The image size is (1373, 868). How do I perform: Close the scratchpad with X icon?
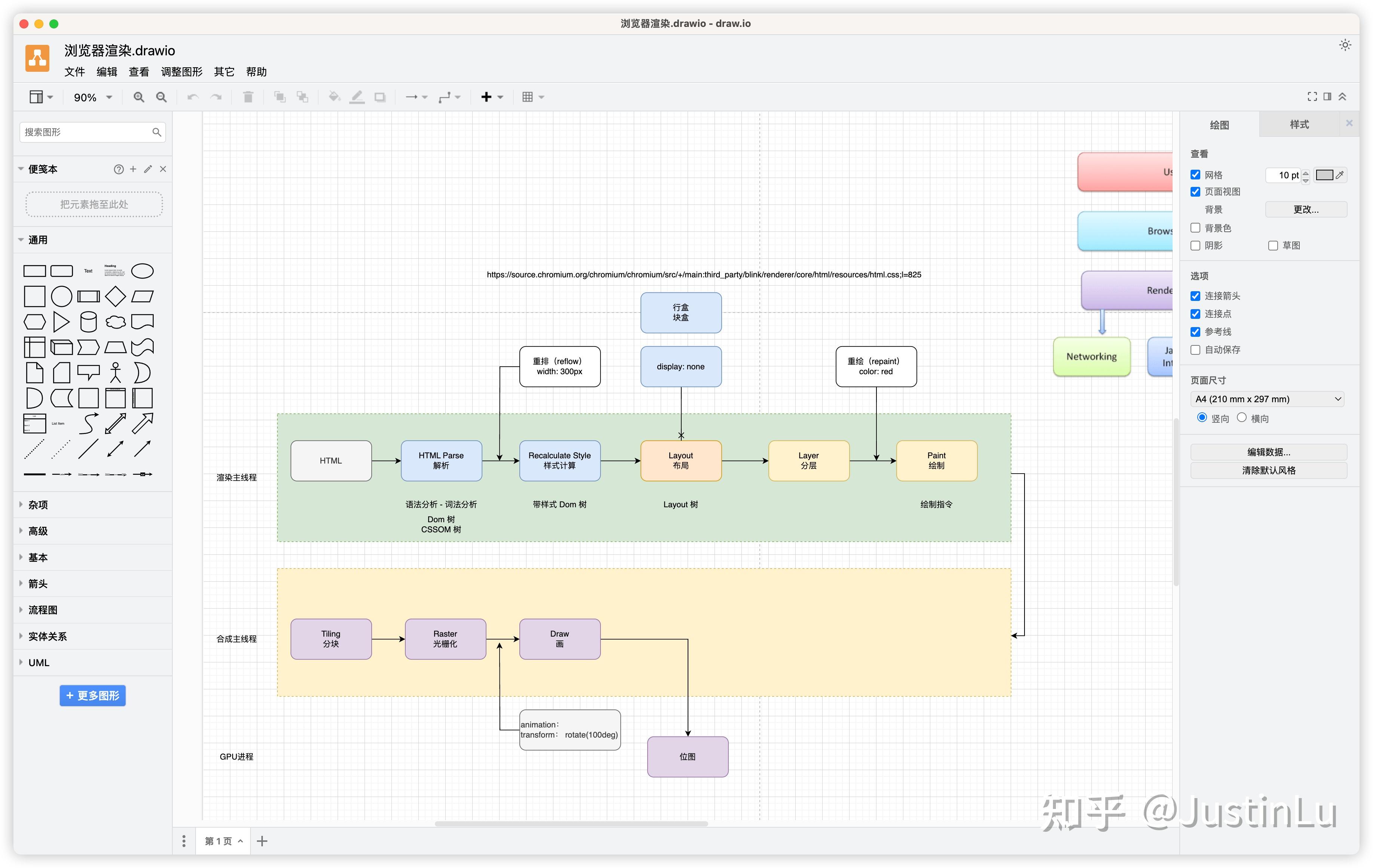163,169
